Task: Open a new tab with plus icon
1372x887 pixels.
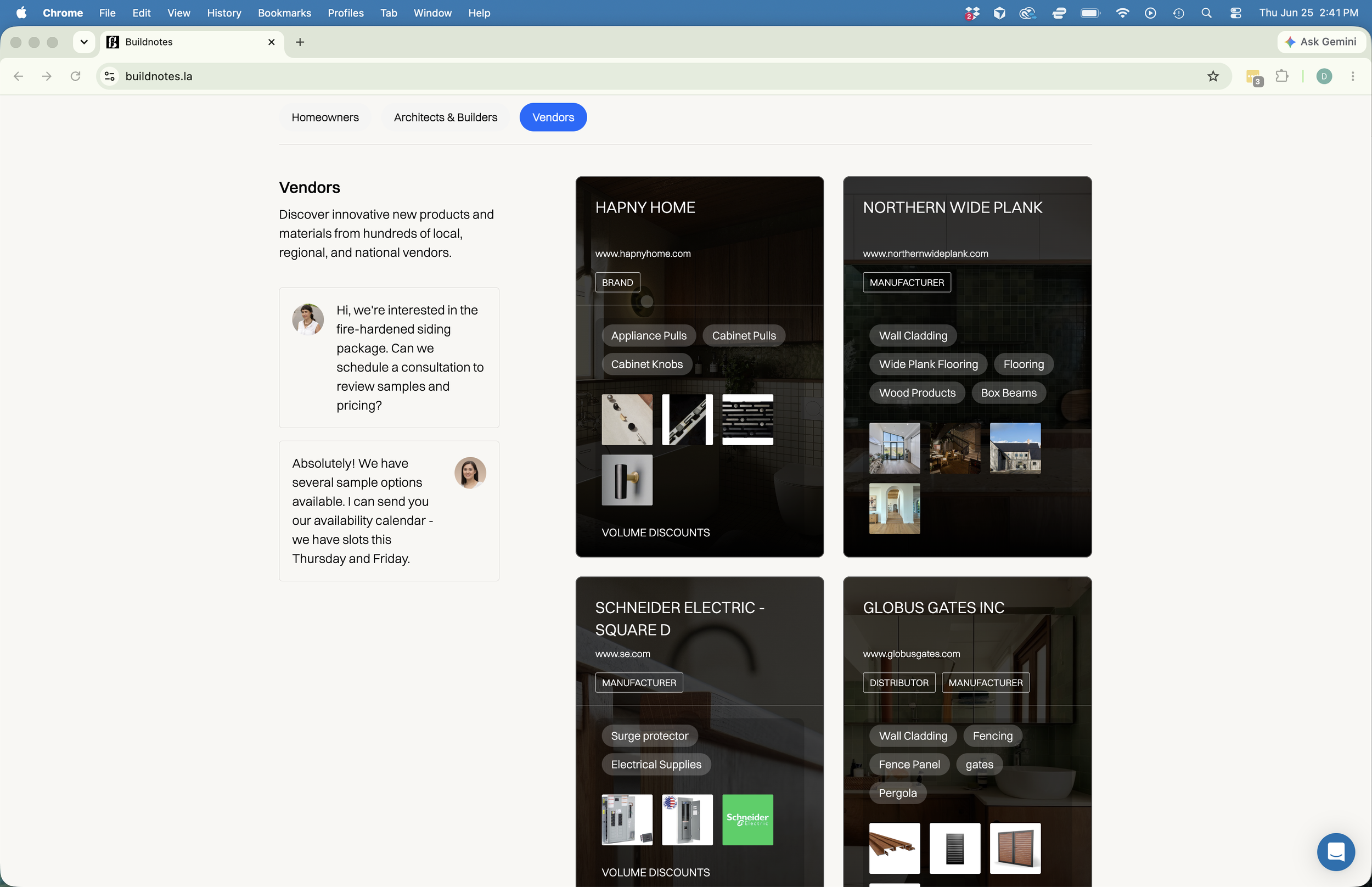Action: click(x=300, y=42)
